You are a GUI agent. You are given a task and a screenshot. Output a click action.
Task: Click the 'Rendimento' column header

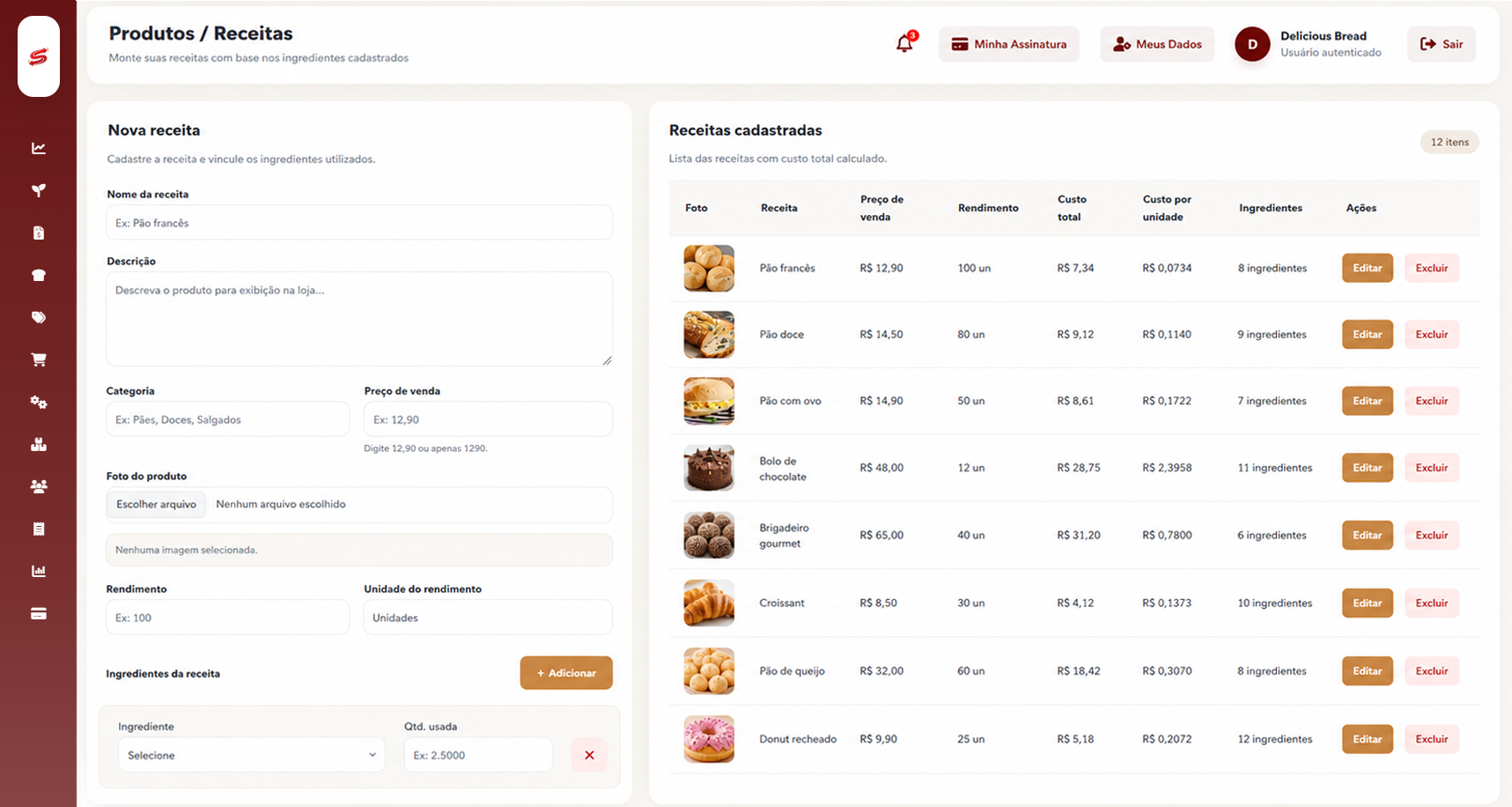[988, 208]
